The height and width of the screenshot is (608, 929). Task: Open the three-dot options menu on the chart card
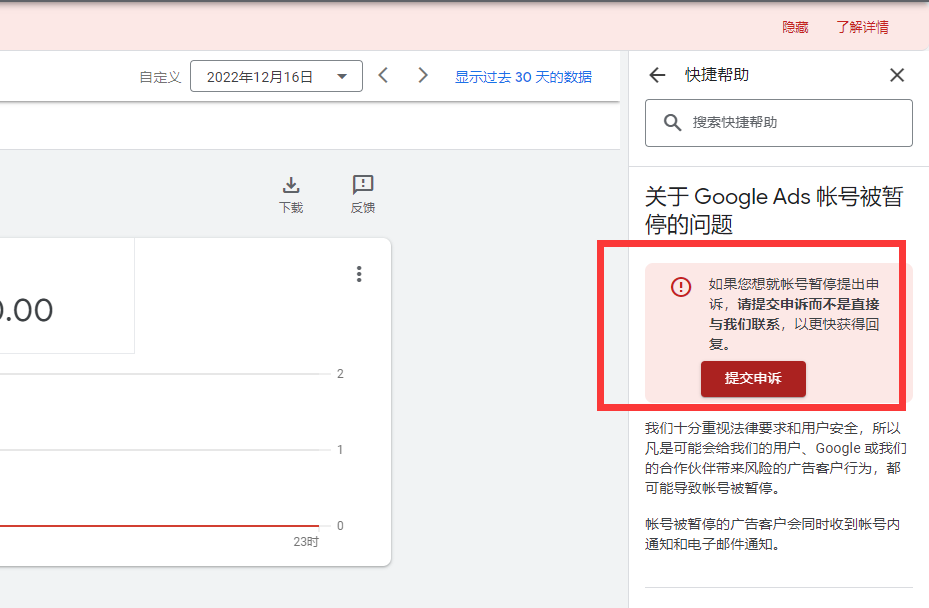(359, 274)
